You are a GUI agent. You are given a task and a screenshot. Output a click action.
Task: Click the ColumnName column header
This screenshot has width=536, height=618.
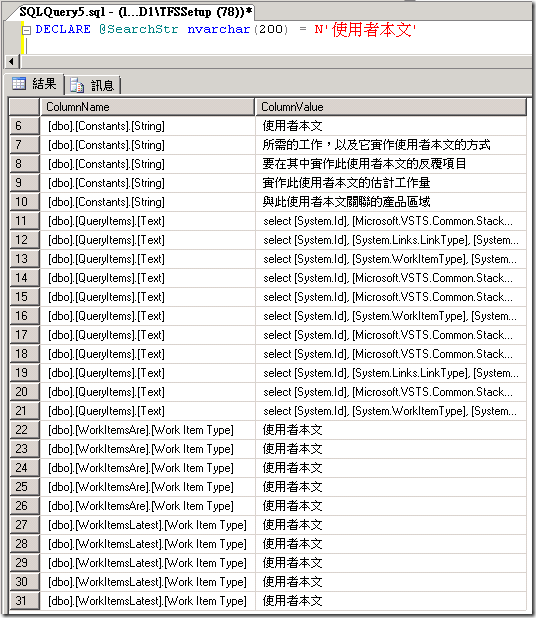147,107
